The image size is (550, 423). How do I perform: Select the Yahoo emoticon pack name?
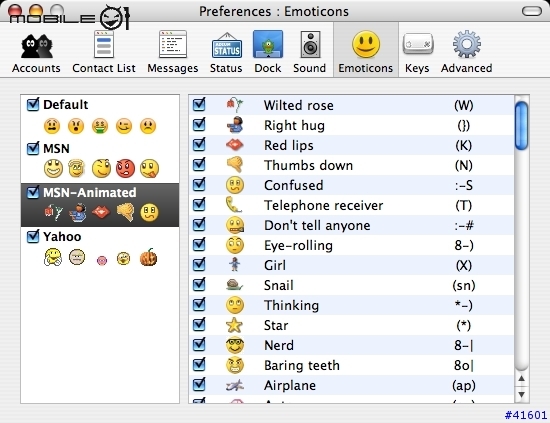[x=62, y=237]
